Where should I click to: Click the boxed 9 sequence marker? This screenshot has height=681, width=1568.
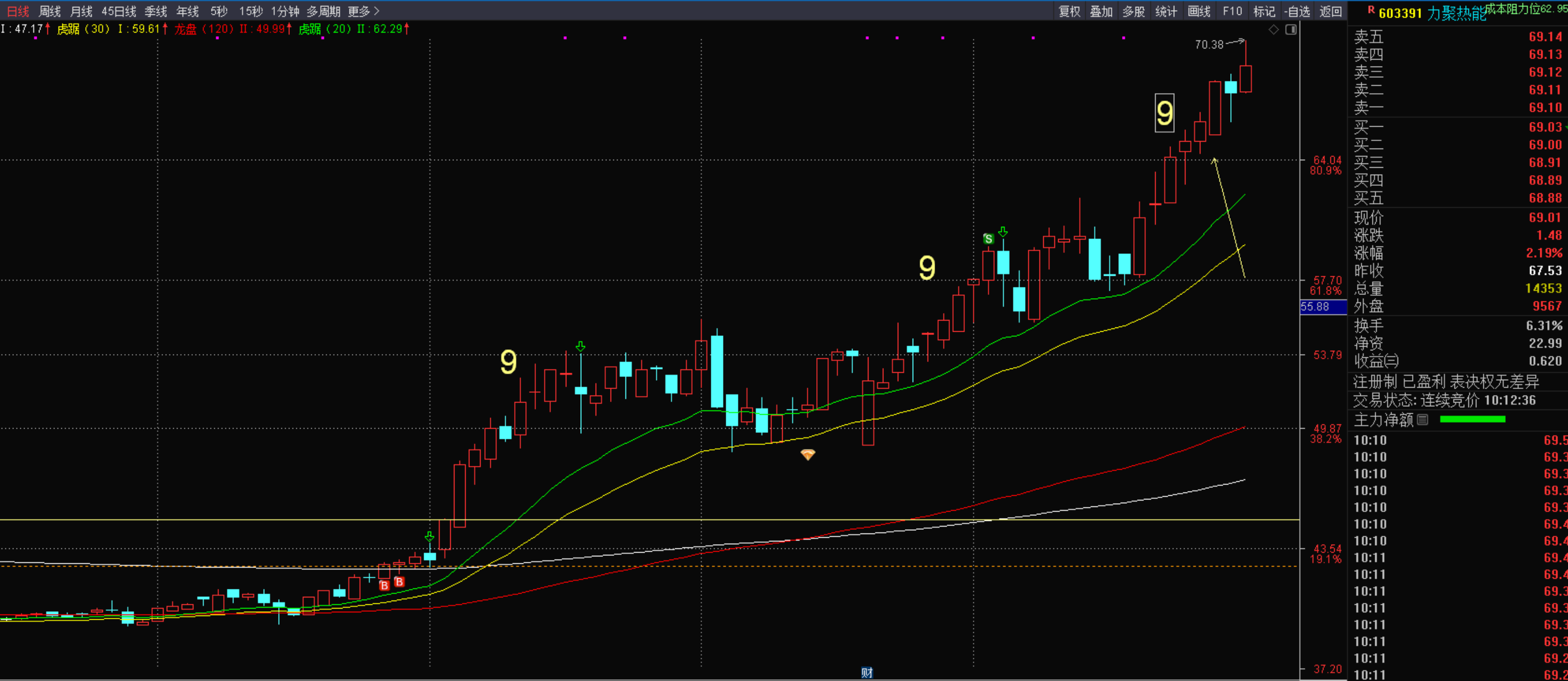point(1165,113)
